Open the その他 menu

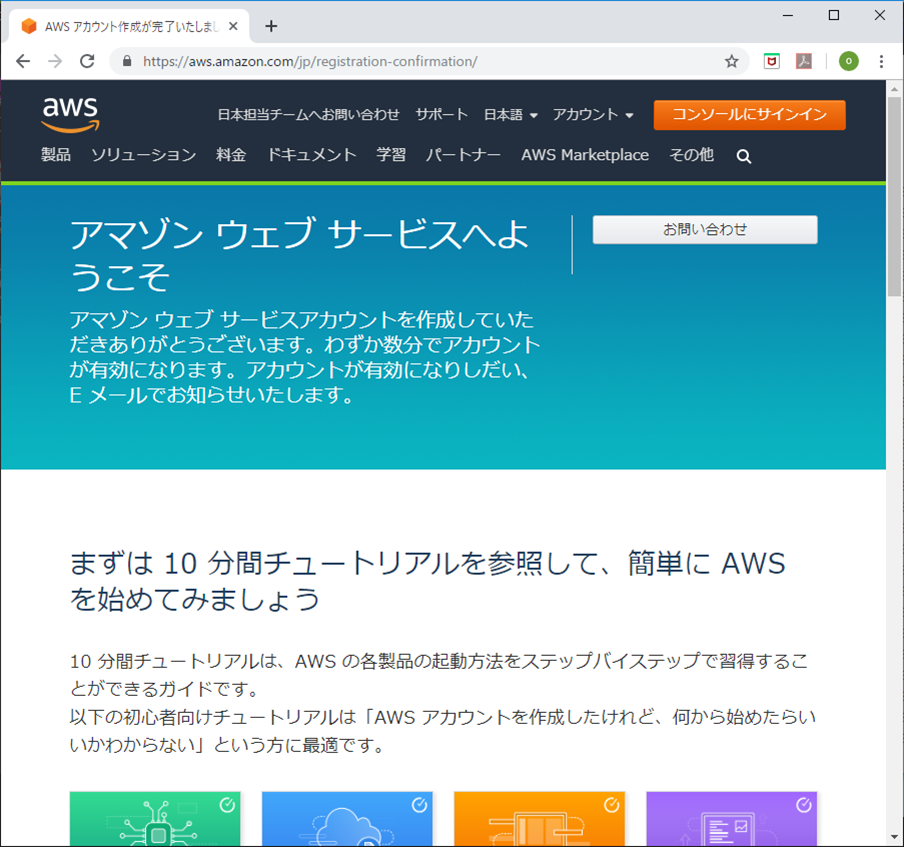point(691,155)
